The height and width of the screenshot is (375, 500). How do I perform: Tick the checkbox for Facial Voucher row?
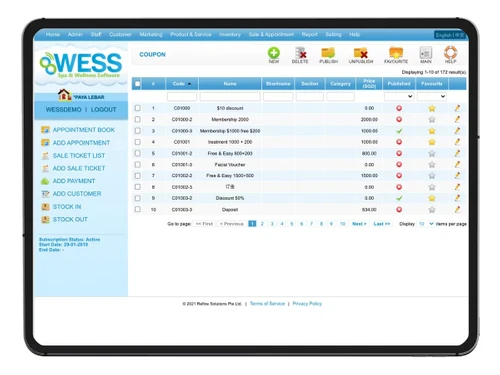(x=137, y=164)
